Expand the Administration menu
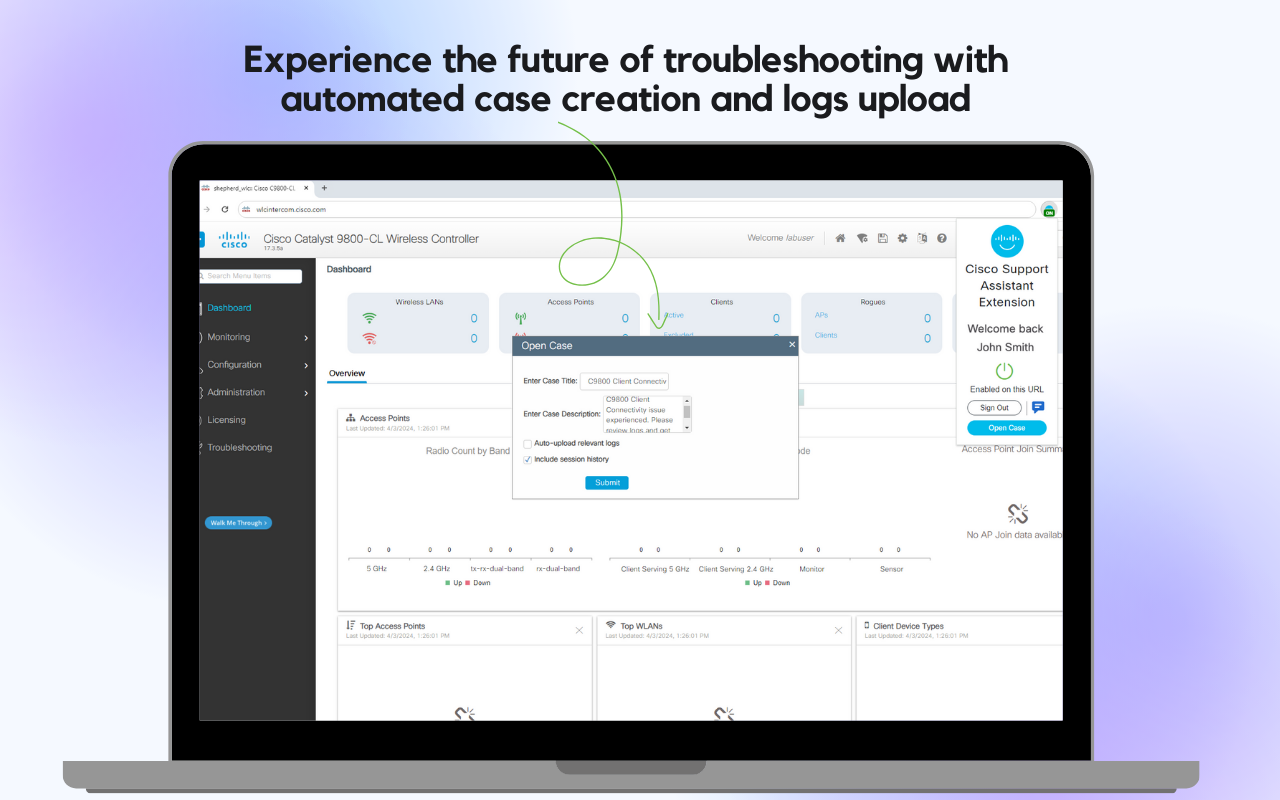This screenshot has height=800, width=1280. coord(307,392)
